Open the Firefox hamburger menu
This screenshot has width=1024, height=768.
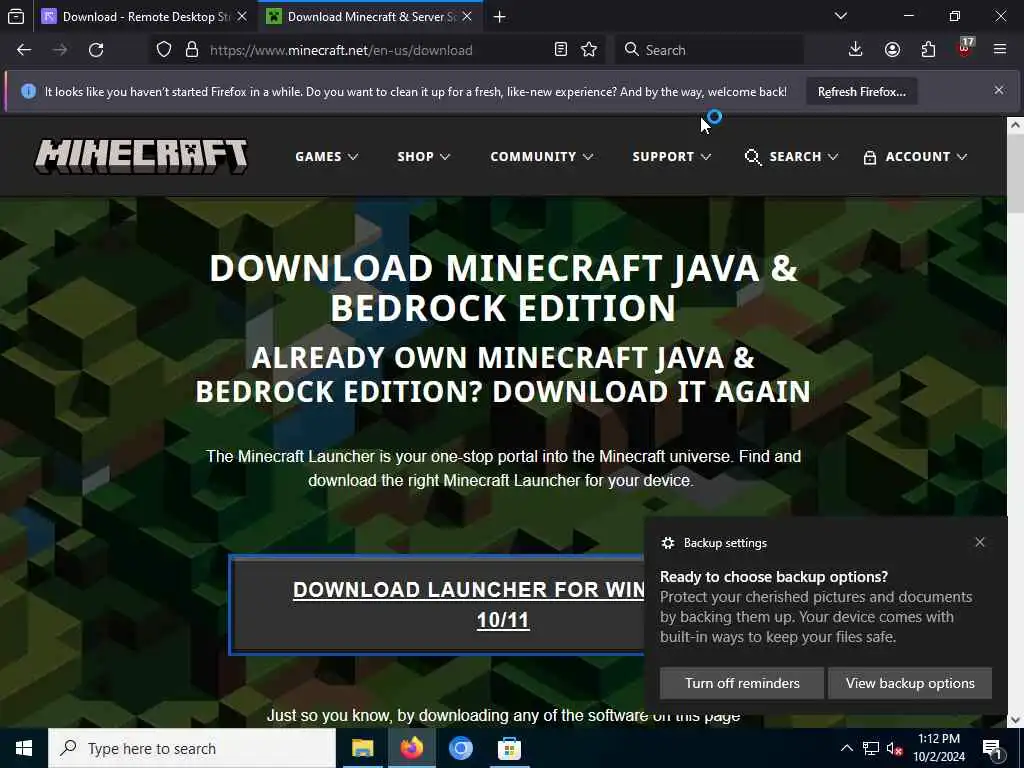(x=1000, y=50)
